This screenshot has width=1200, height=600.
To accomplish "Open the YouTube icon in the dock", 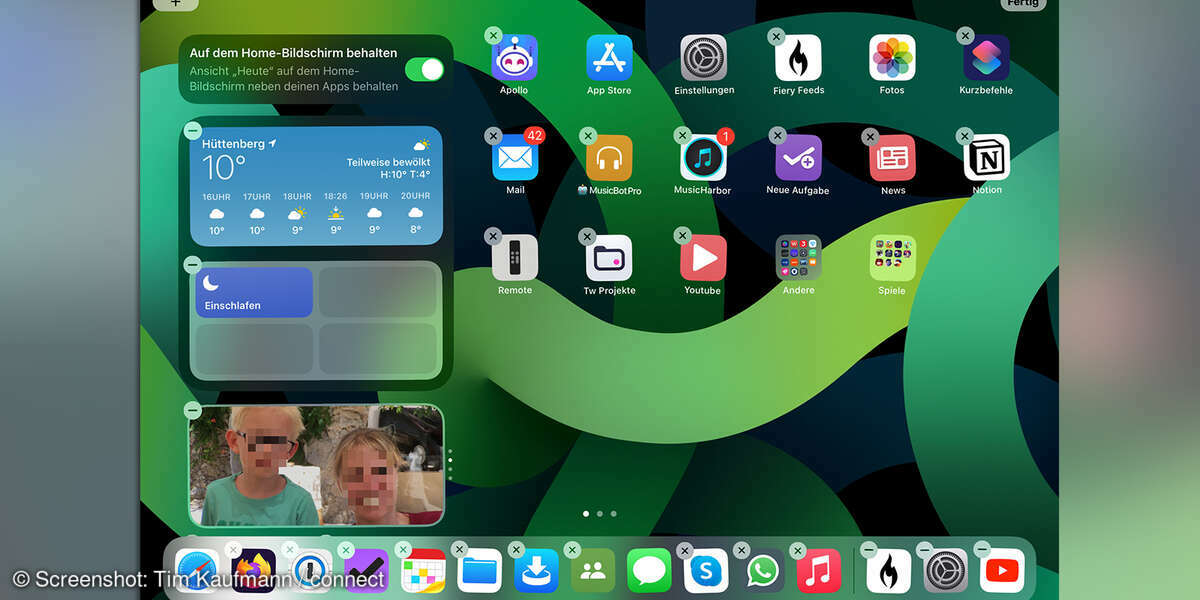I will click(1002, 571).
